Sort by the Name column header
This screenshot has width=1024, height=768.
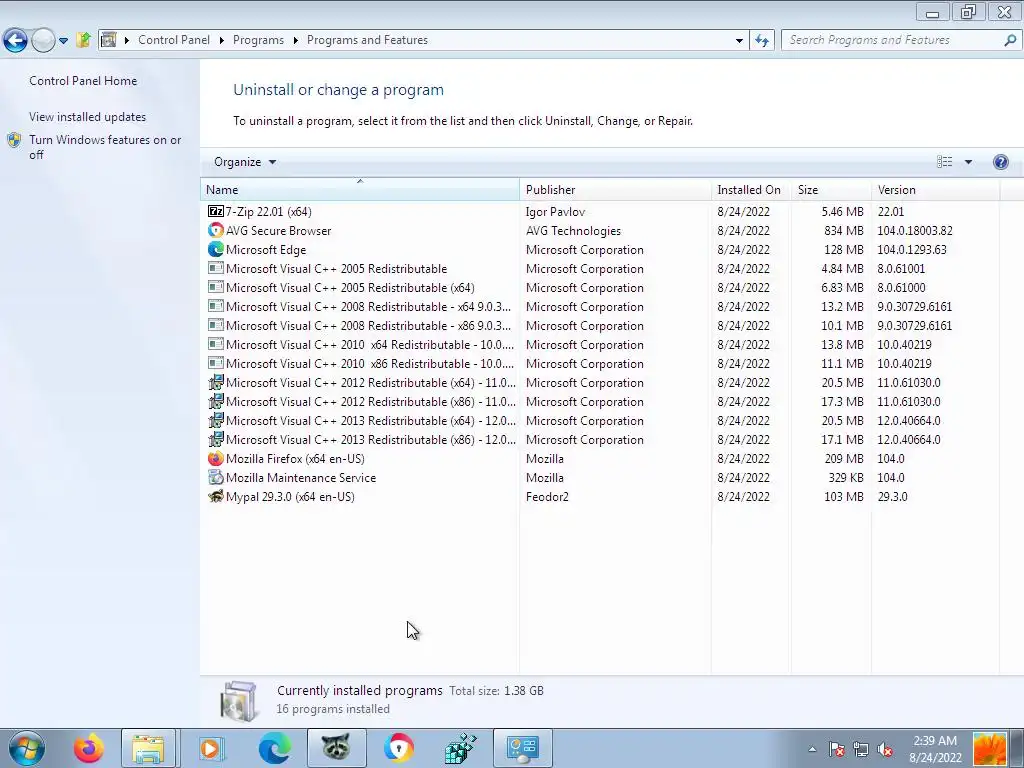360,189
